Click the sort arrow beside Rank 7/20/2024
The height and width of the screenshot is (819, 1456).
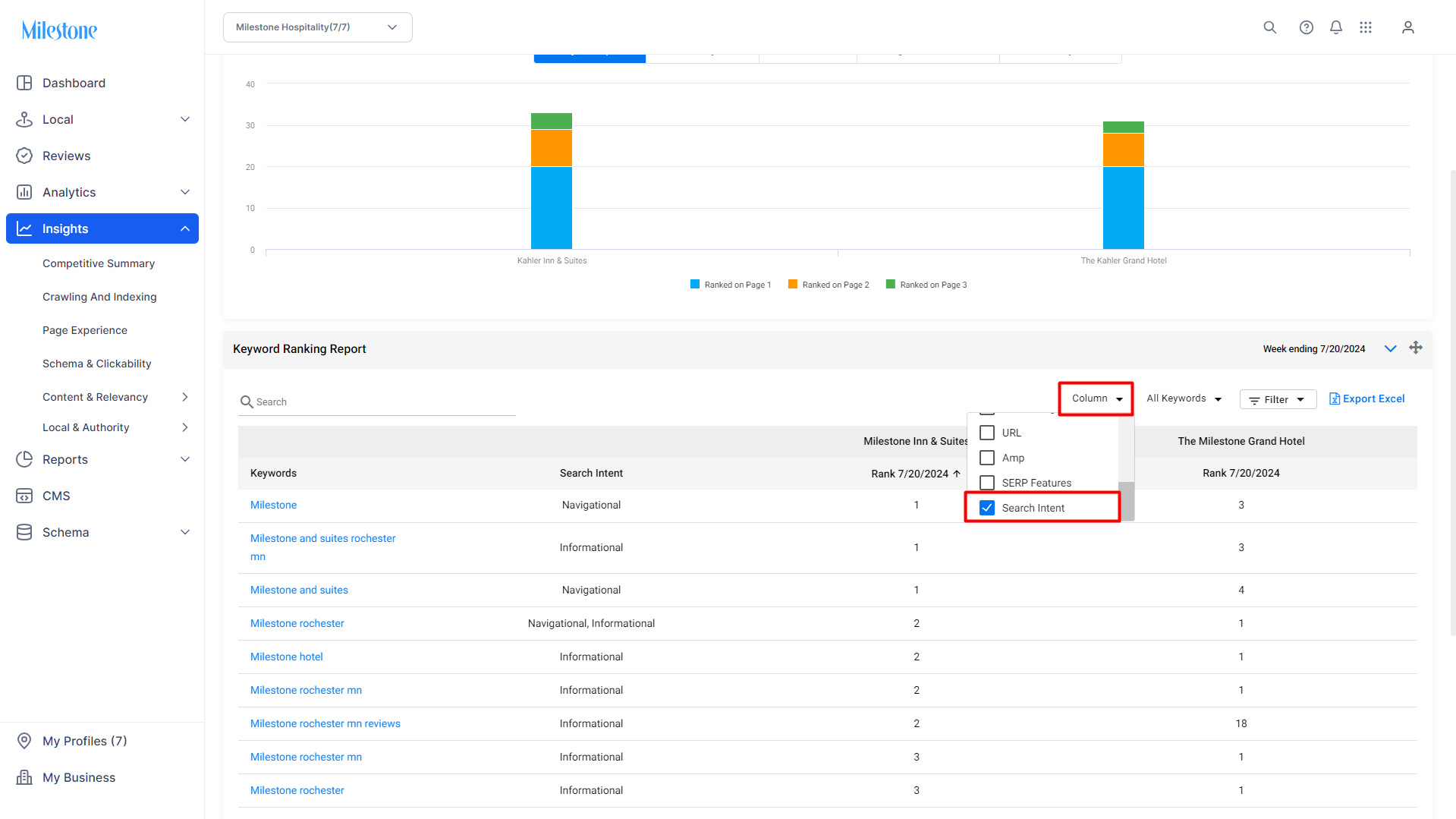[957, 473]
